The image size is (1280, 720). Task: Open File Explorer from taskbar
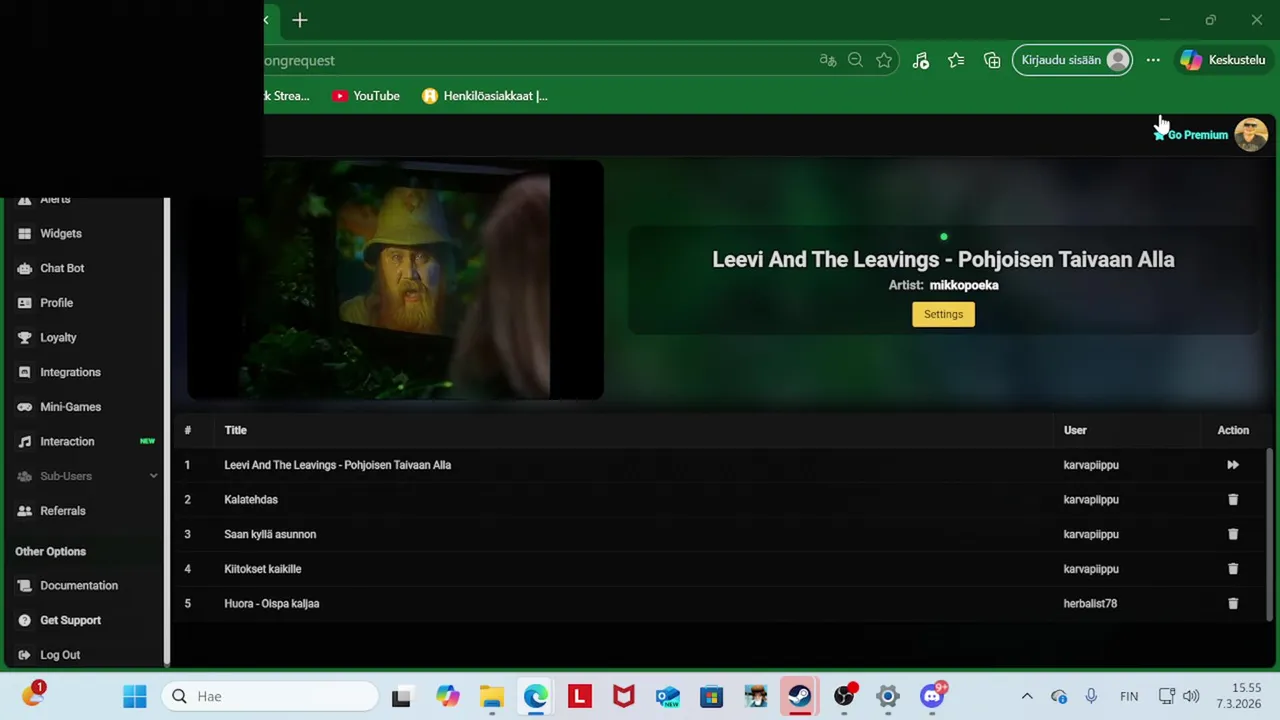point(491,696)
